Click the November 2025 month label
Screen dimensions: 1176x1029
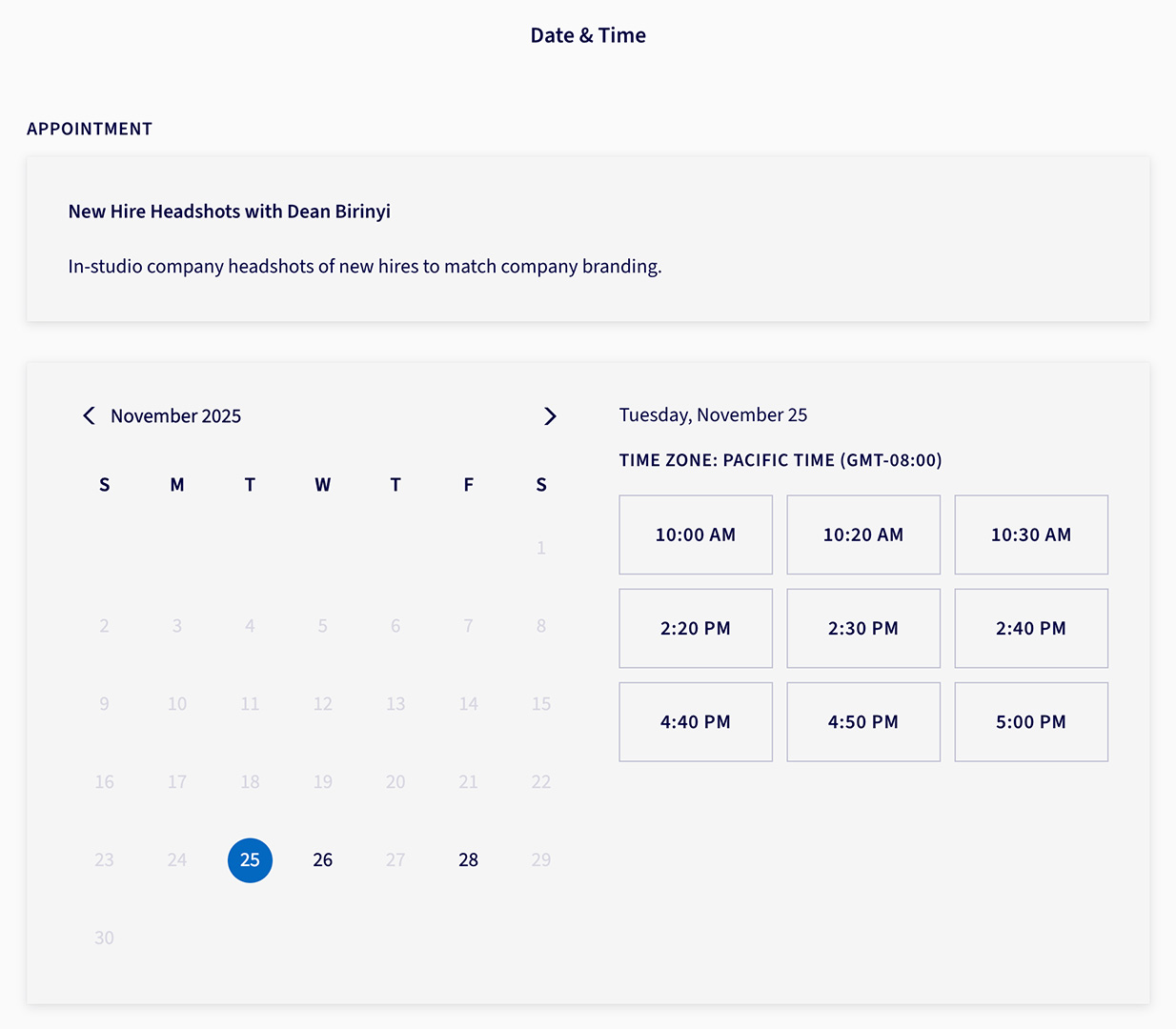[x=176, y=415]
